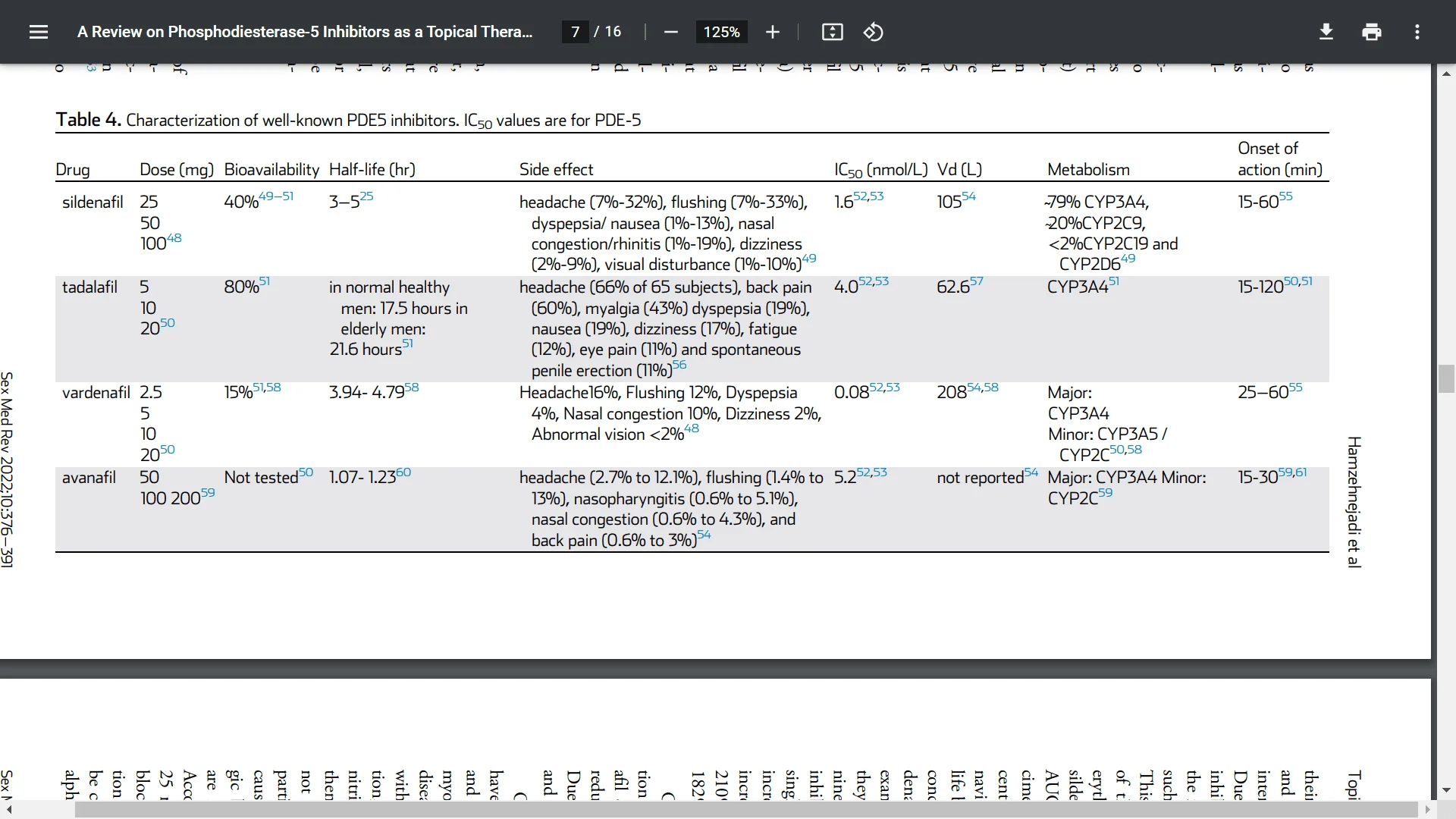Click vardenafil's IC50 value 0.08

pyautogui.click(x=852, y=393)
